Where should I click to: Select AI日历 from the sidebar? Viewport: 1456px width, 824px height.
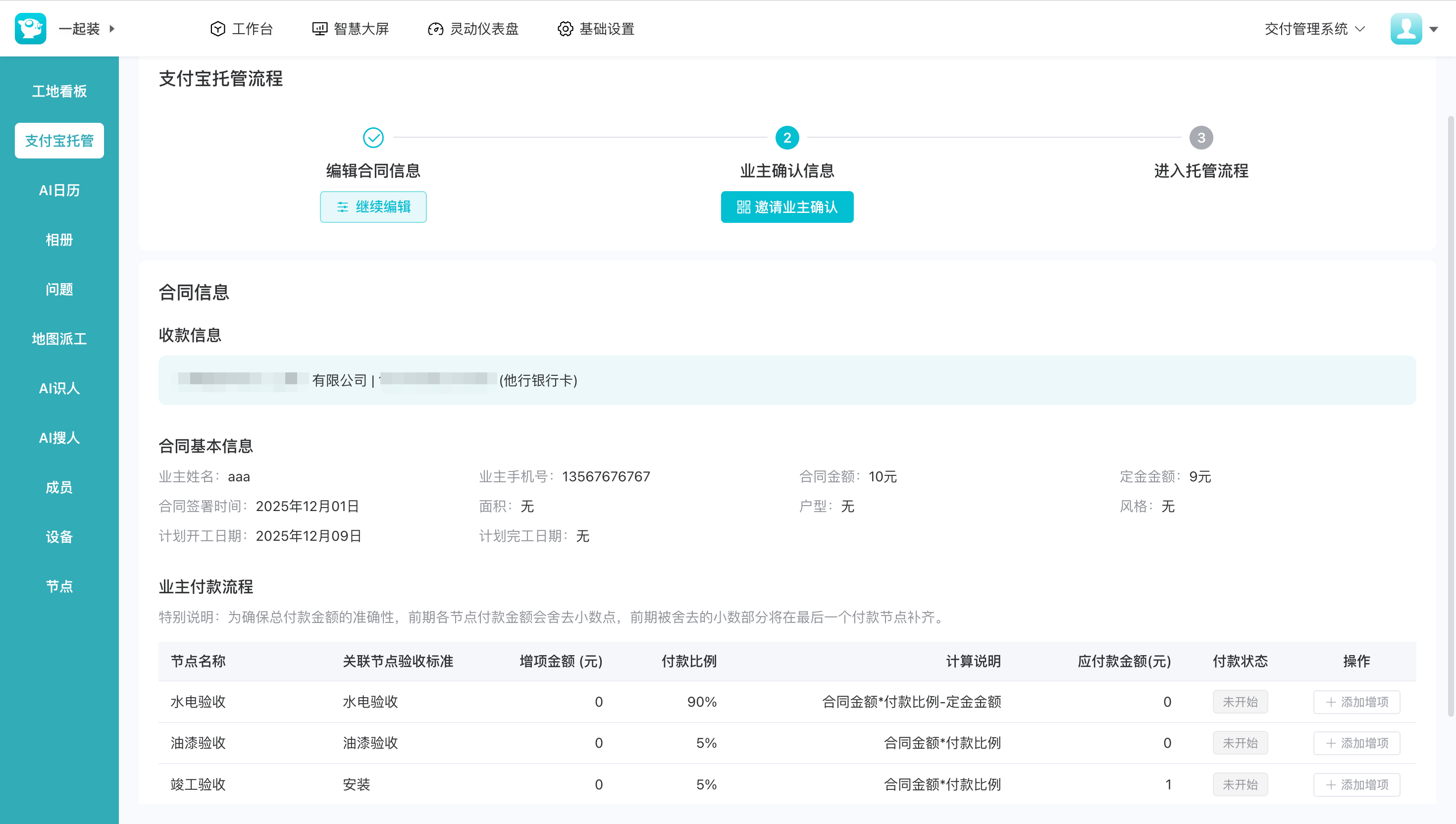[x=59, y=190]
